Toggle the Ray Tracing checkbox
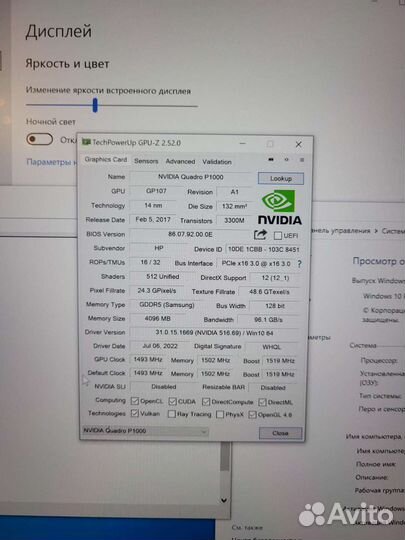The height and width of the screenshot is (540, 405). point(172,414)
